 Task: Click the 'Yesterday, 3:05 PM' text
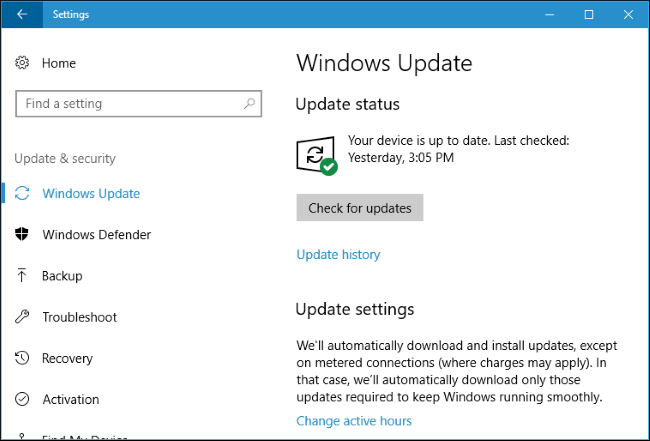(401, 158)
